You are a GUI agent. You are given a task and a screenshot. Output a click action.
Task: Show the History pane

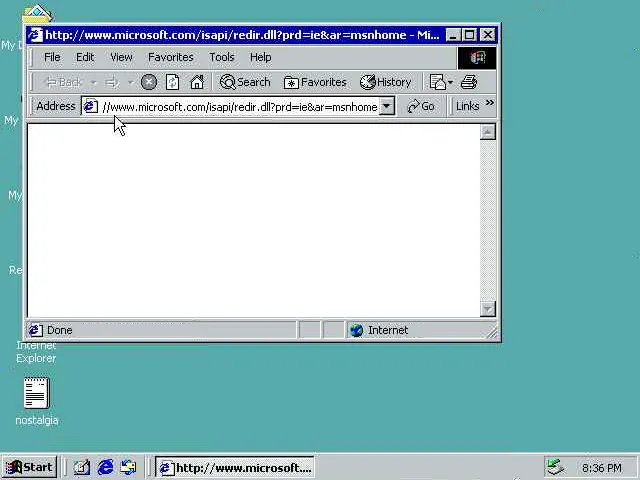coord(386,82)
